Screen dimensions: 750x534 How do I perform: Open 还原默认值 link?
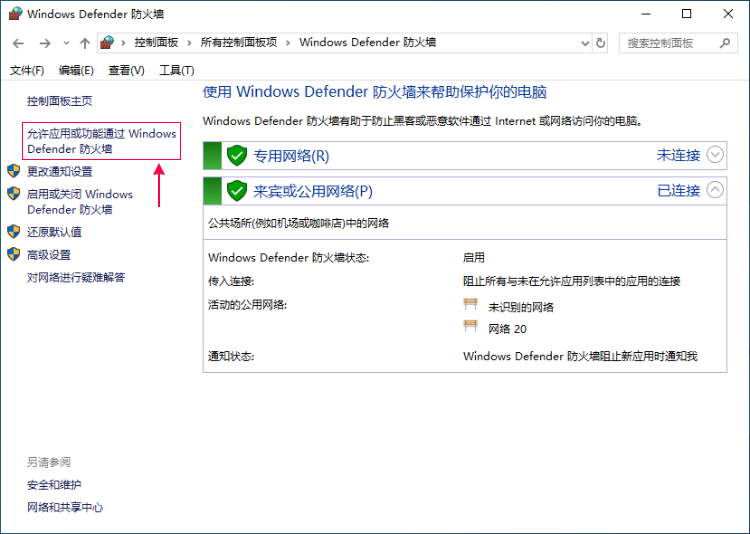click(x=55, y=232)
